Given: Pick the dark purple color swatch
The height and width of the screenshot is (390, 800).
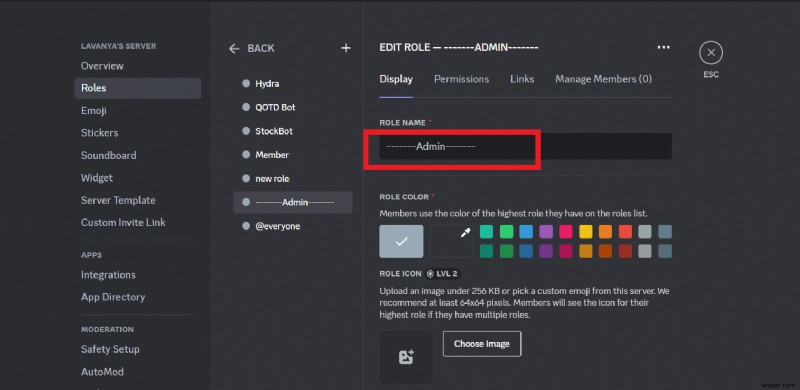Looking at the screenshot, I should 546,251.
